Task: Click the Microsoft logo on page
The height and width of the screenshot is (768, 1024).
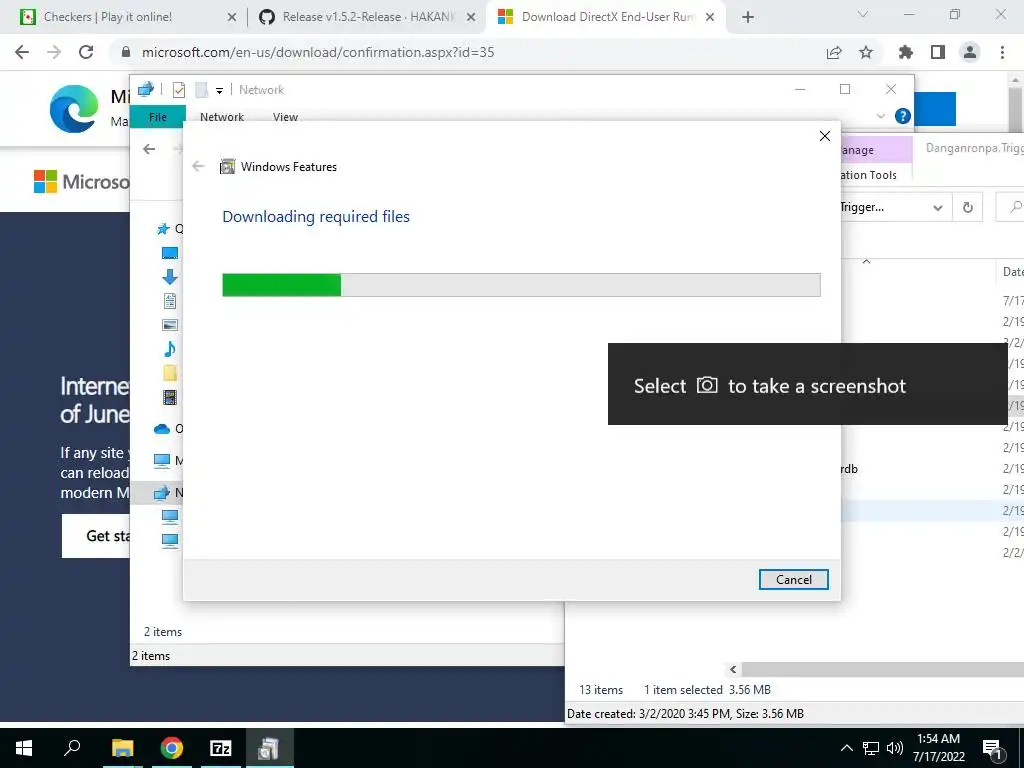Action: pos(82,181)
